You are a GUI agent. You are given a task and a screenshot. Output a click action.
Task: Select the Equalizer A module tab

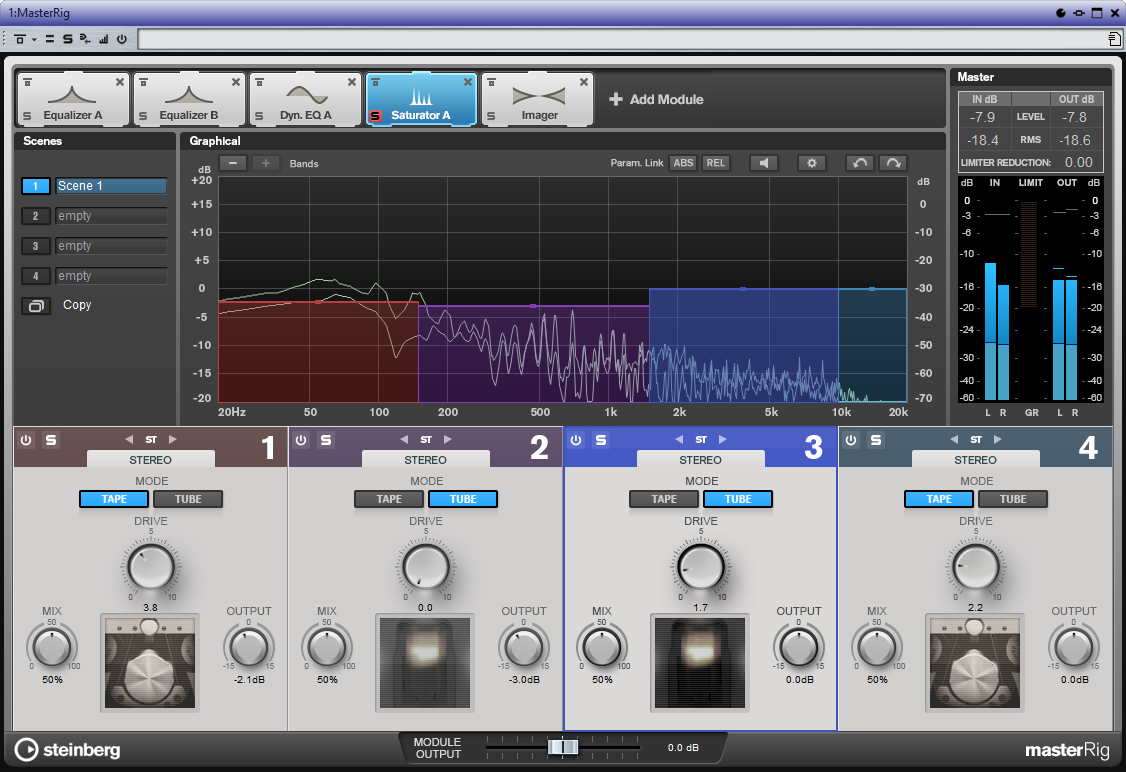[73, 100]
